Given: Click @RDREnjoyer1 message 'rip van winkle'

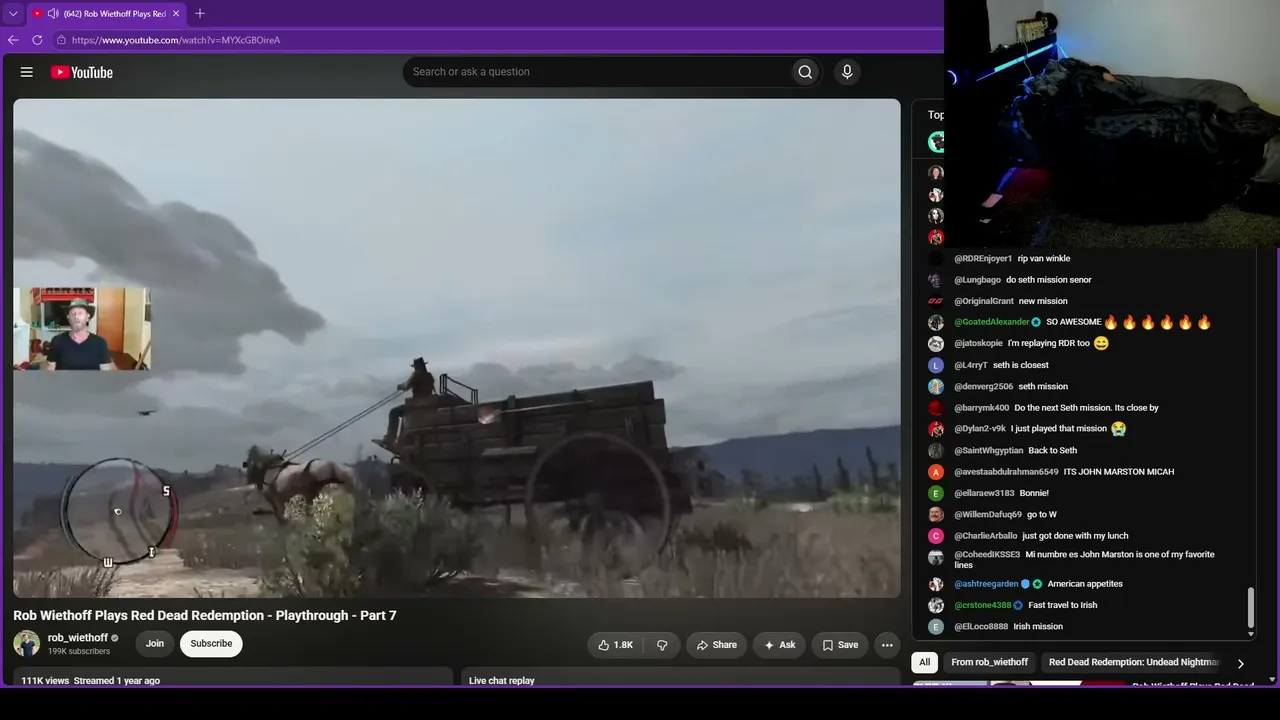Looking at the screenshot, I should [x=1044, y=259].
